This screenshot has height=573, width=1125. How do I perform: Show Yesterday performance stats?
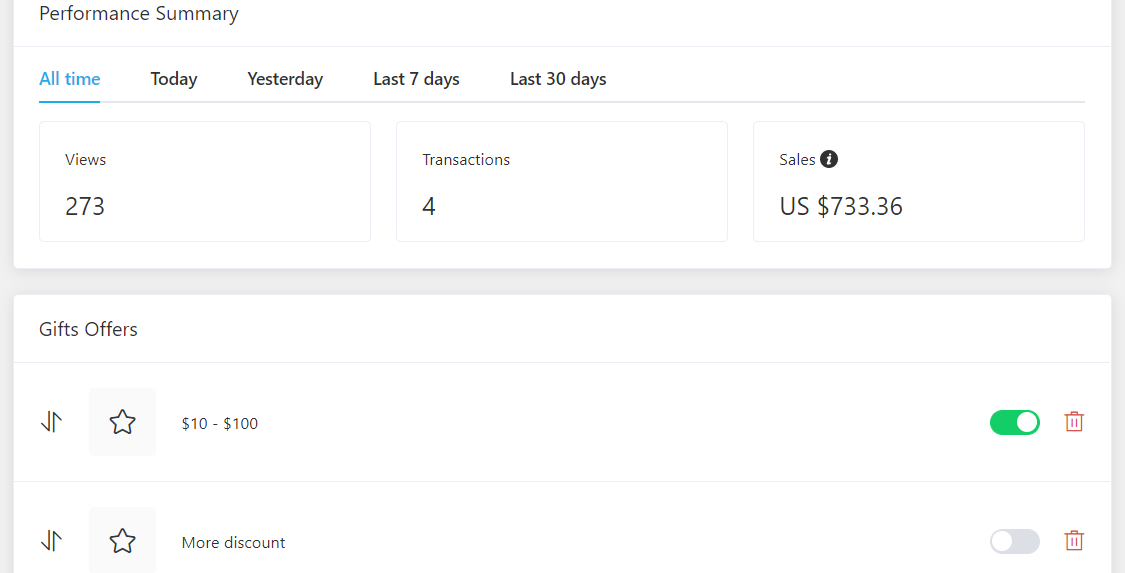pyautogui.click(x=285, y=79)
